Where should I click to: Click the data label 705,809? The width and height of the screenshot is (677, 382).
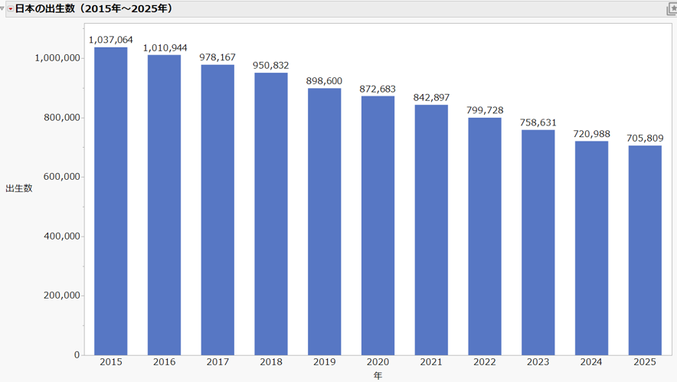(x=645, y=138)
